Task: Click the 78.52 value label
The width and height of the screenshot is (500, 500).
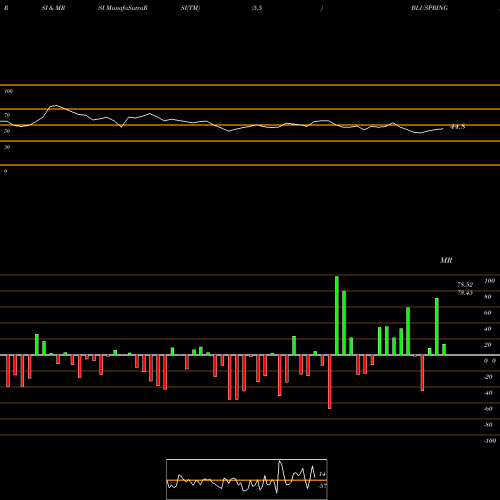Action: pos(465,285)
